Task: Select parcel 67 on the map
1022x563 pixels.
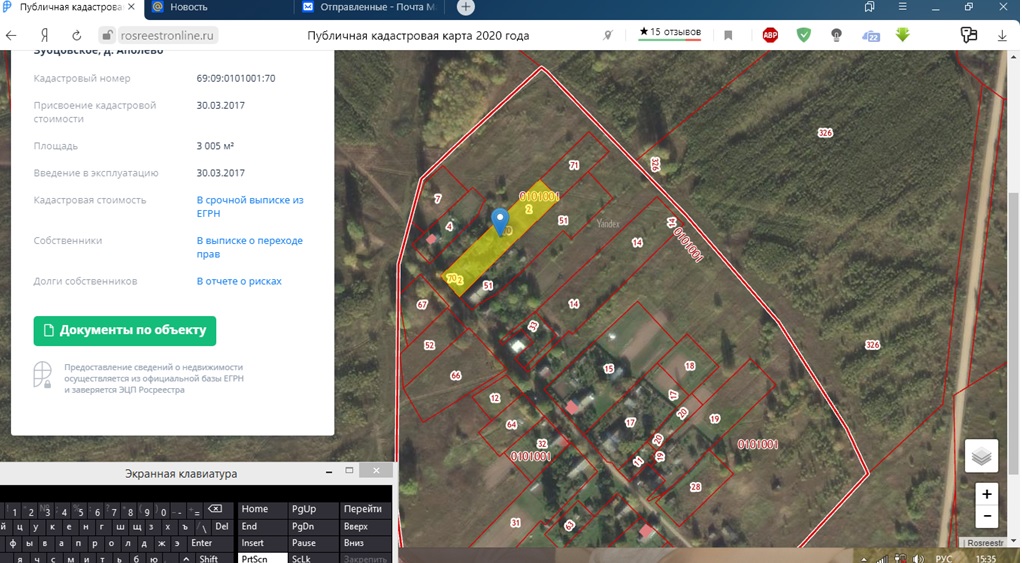Action: point(422,305)
